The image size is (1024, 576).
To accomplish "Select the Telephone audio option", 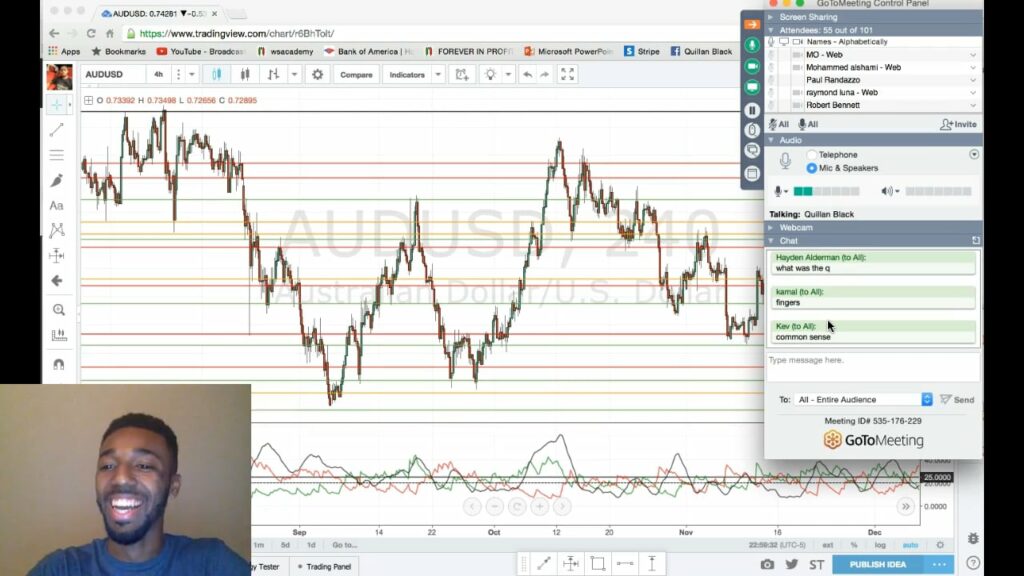I will [811, 155].
